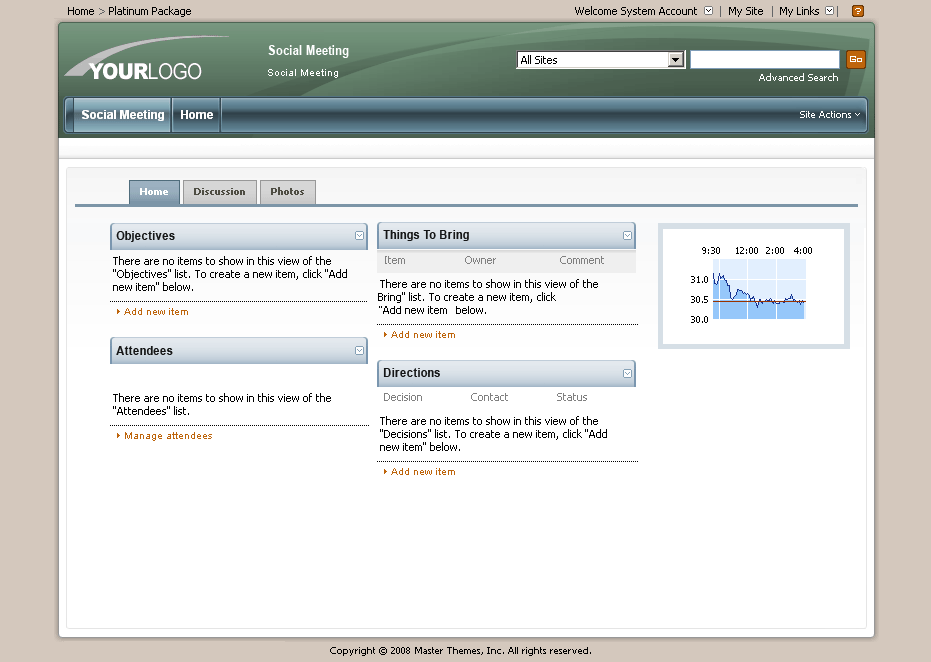Add new item under Objectives
The image size is (931, 662).
pos(156,312)
